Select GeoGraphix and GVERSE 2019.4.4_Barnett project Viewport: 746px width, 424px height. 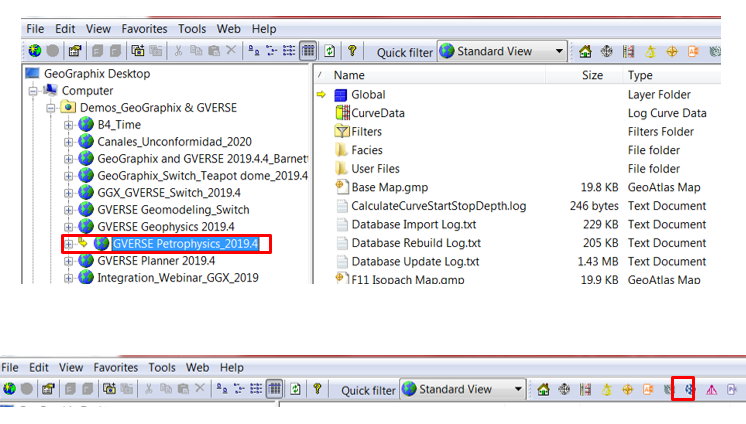[203, 159]
